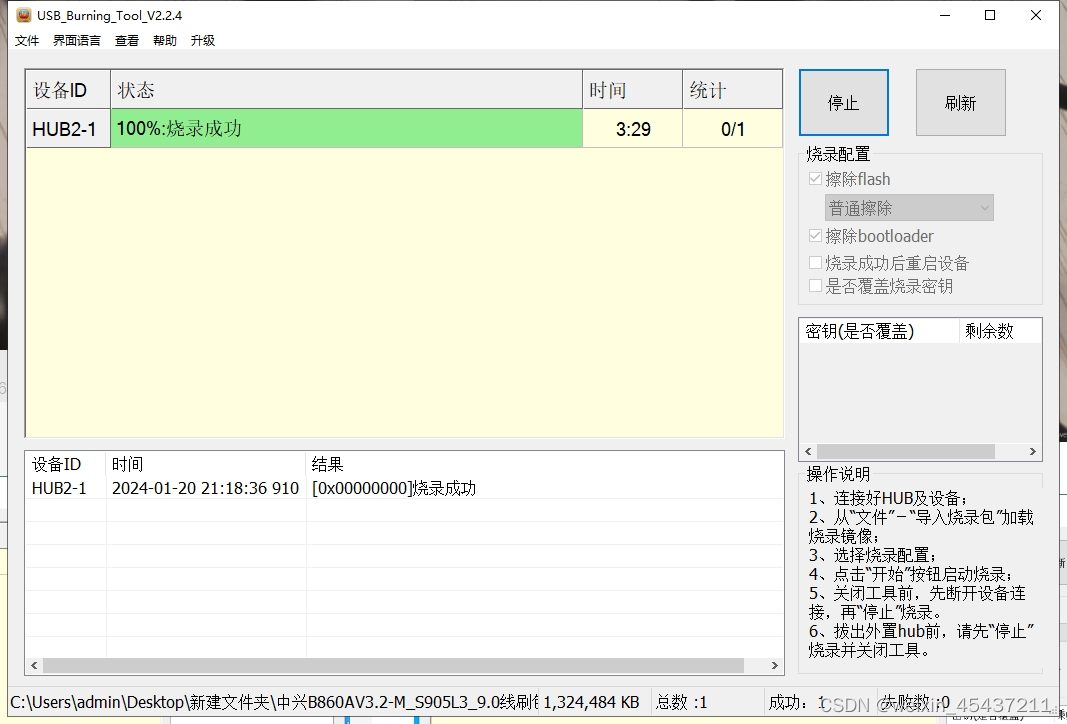1067x724 pixels.
Task: Click the log list horizontal scrollbar thumb
Action: click(393, 665)
